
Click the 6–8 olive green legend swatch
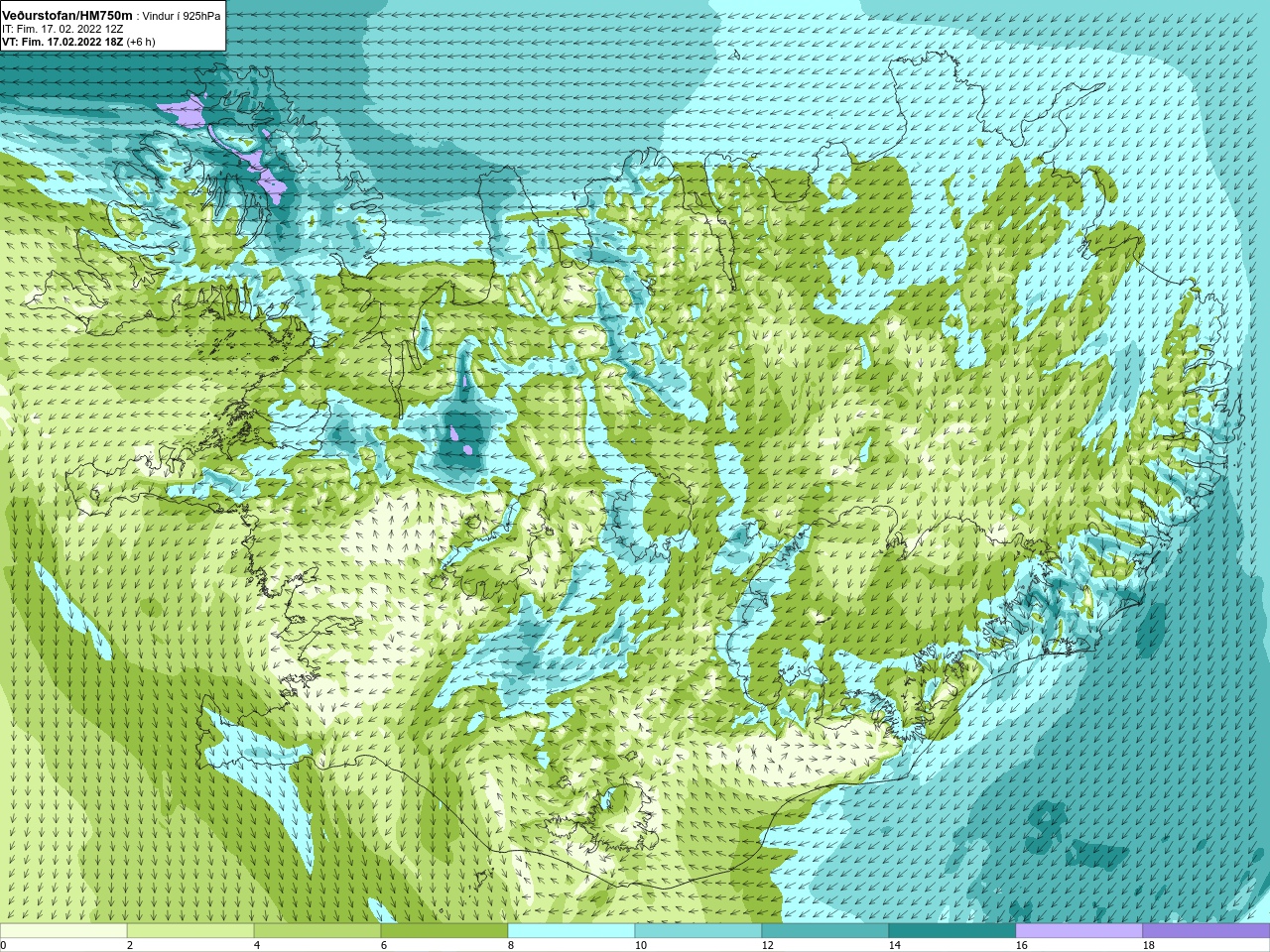point(444,931)
